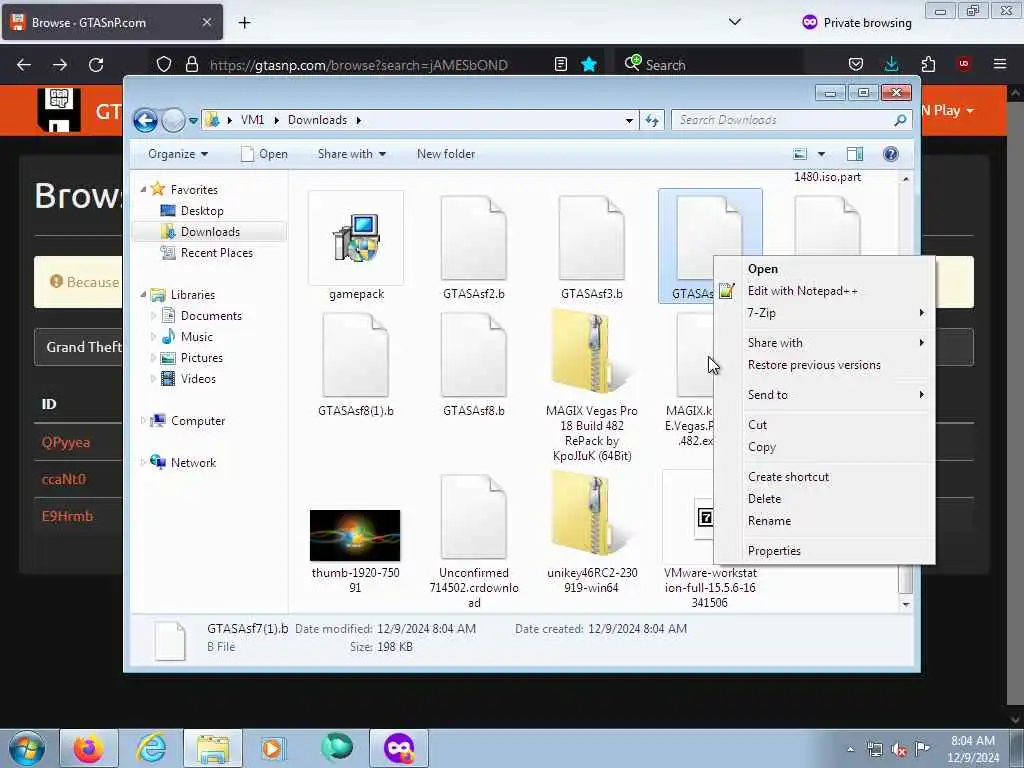Select the unikey46RC2 zip archive icon
The height and width of the screenshot is (768, 1024).
[x=590, y=513]
